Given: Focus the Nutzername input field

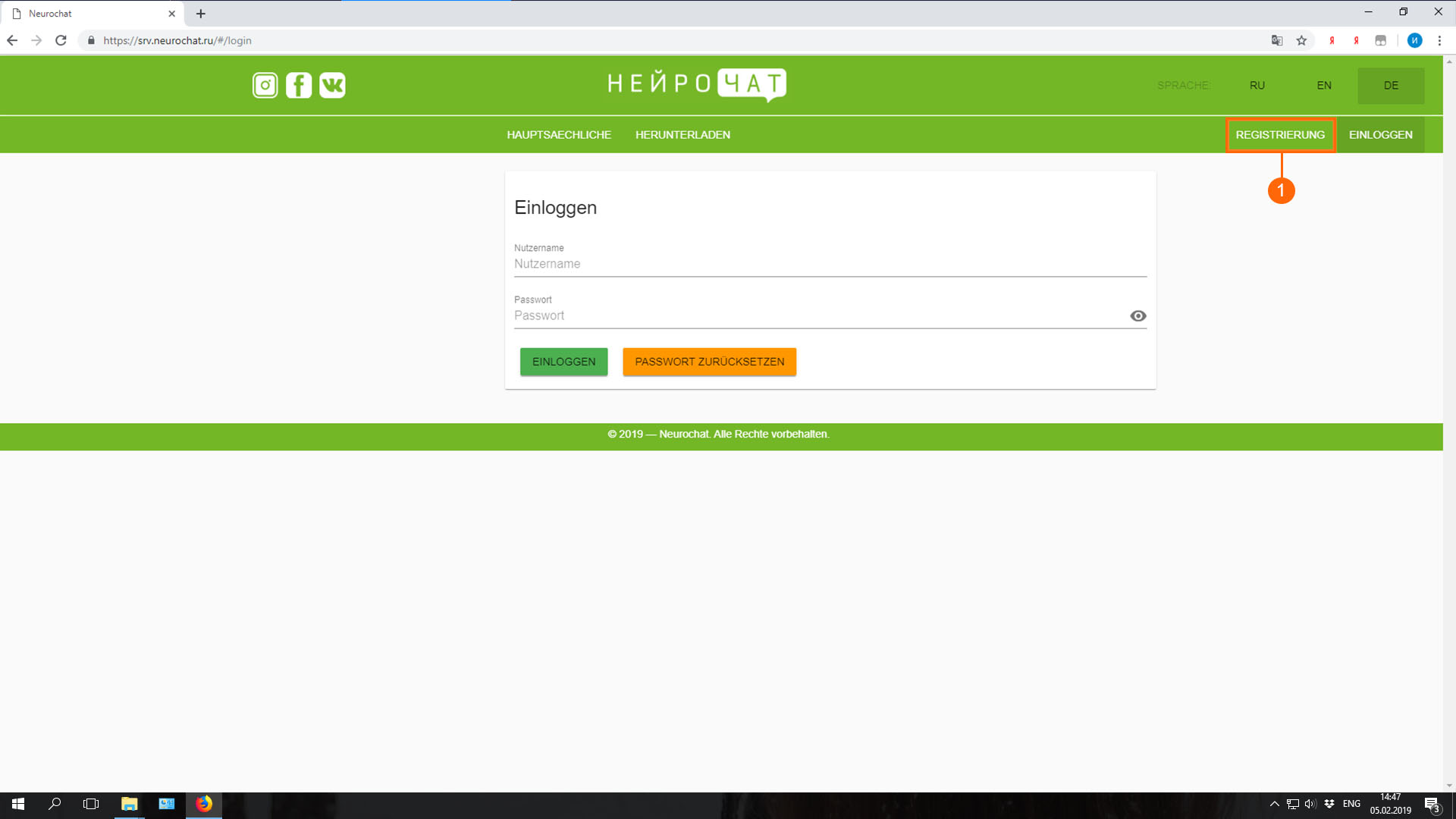Looking at the screenshot, I should click(830, 264).
